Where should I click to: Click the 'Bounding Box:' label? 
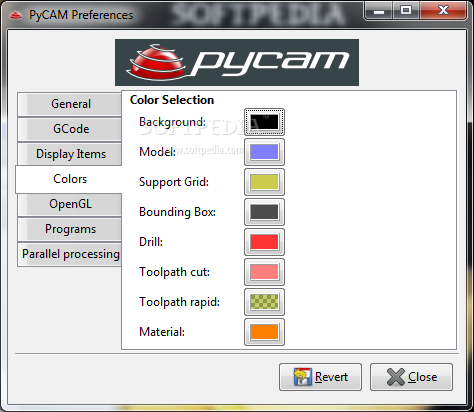coord(178,212)
